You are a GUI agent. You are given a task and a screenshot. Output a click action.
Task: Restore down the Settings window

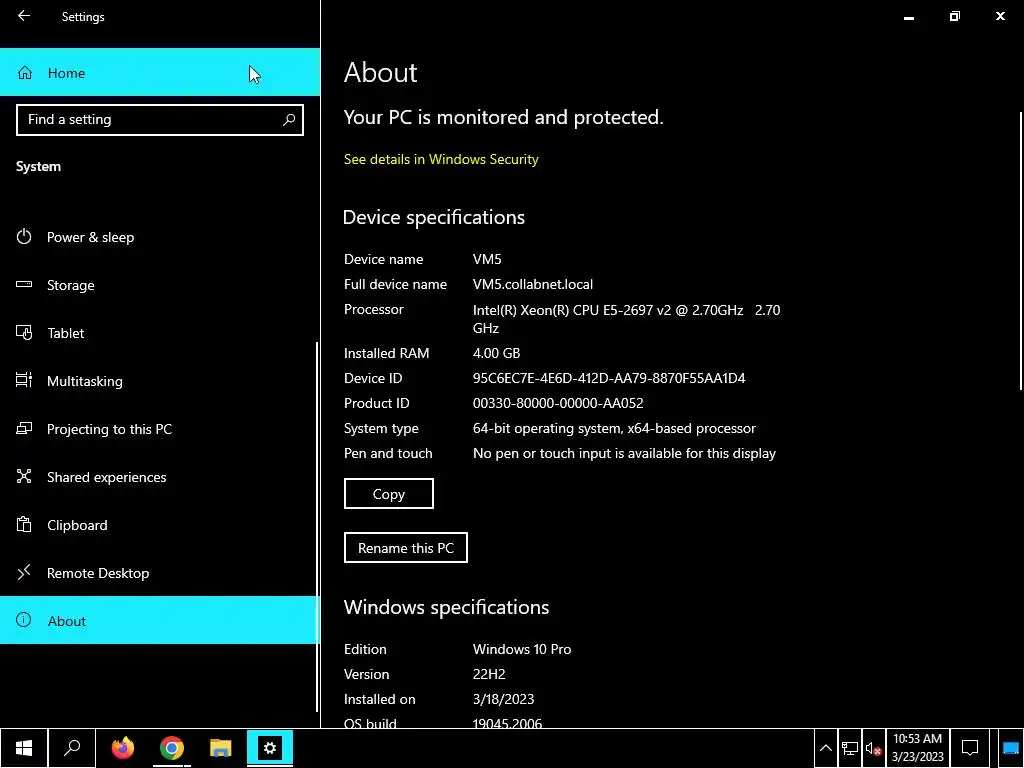click(x=955, y=16)
